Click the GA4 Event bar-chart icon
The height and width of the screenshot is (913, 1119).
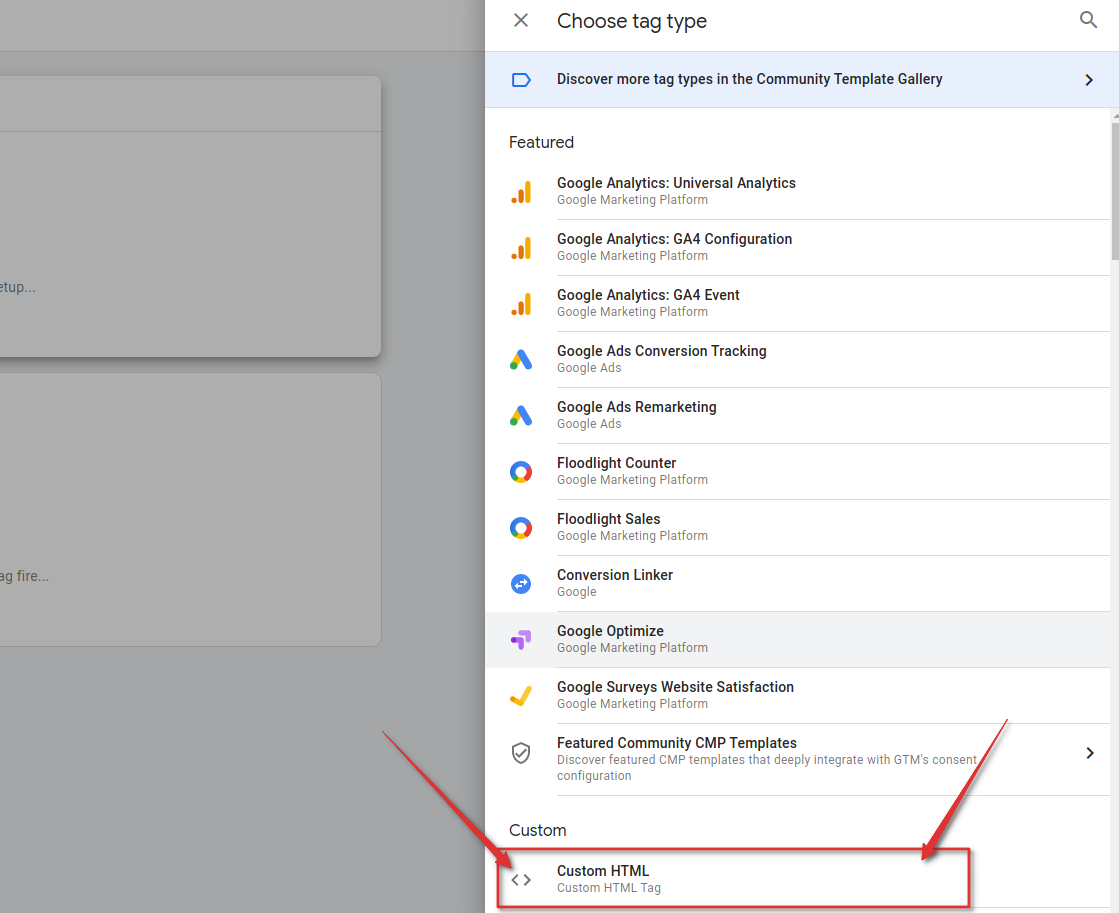[521, 304]
